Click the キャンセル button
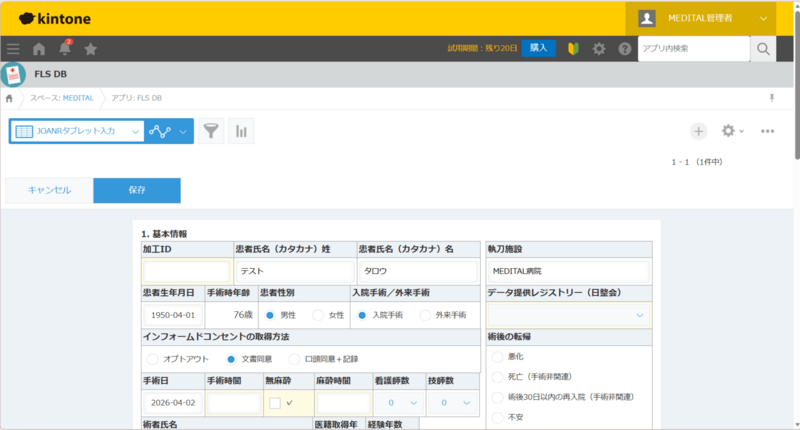Viewport: 800px width, 430px height. (x=49, y=190)
